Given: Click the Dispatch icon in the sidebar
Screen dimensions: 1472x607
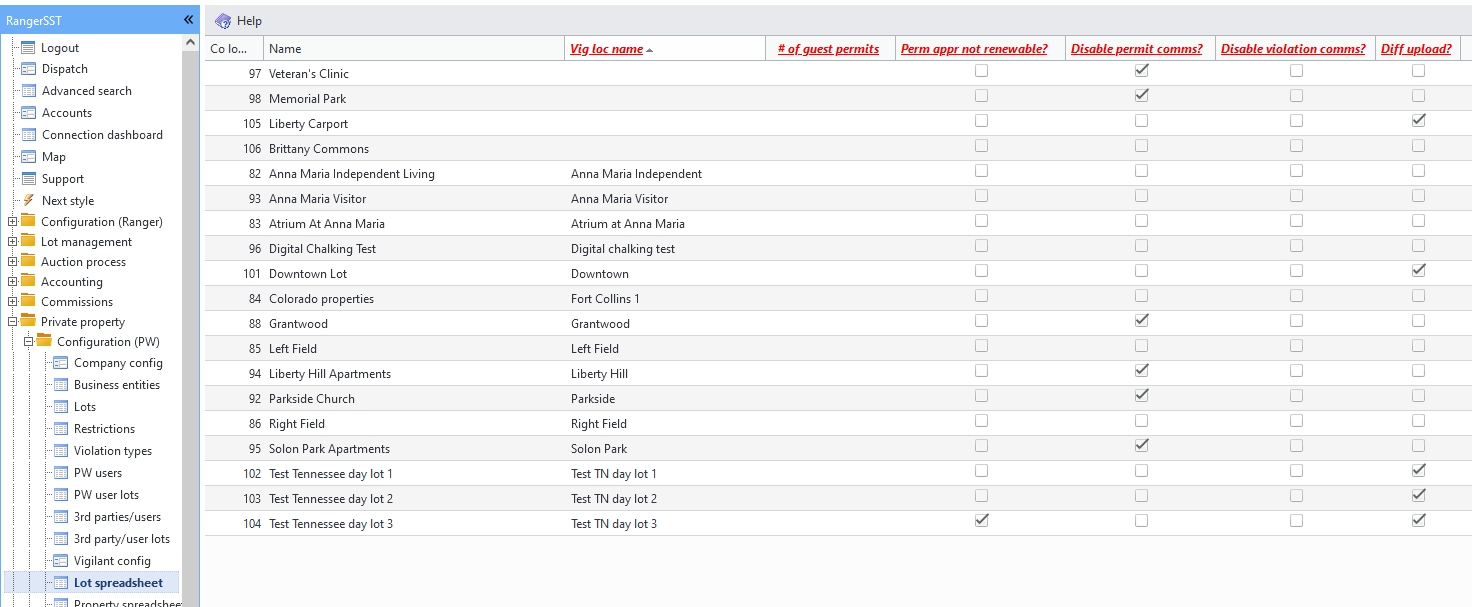Looking at the screenshot, I should coord(28,69).
